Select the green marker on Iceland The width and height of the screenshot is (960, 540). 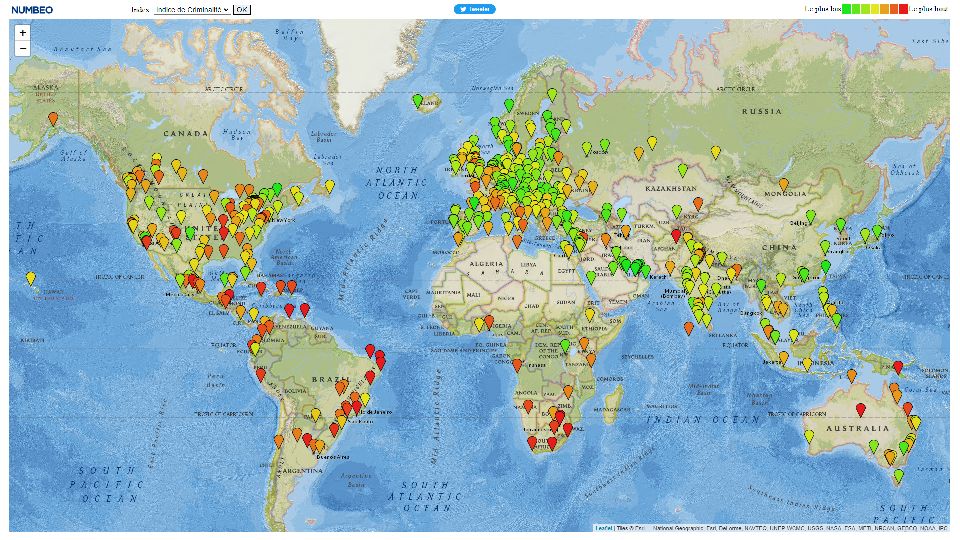(418, 100)
